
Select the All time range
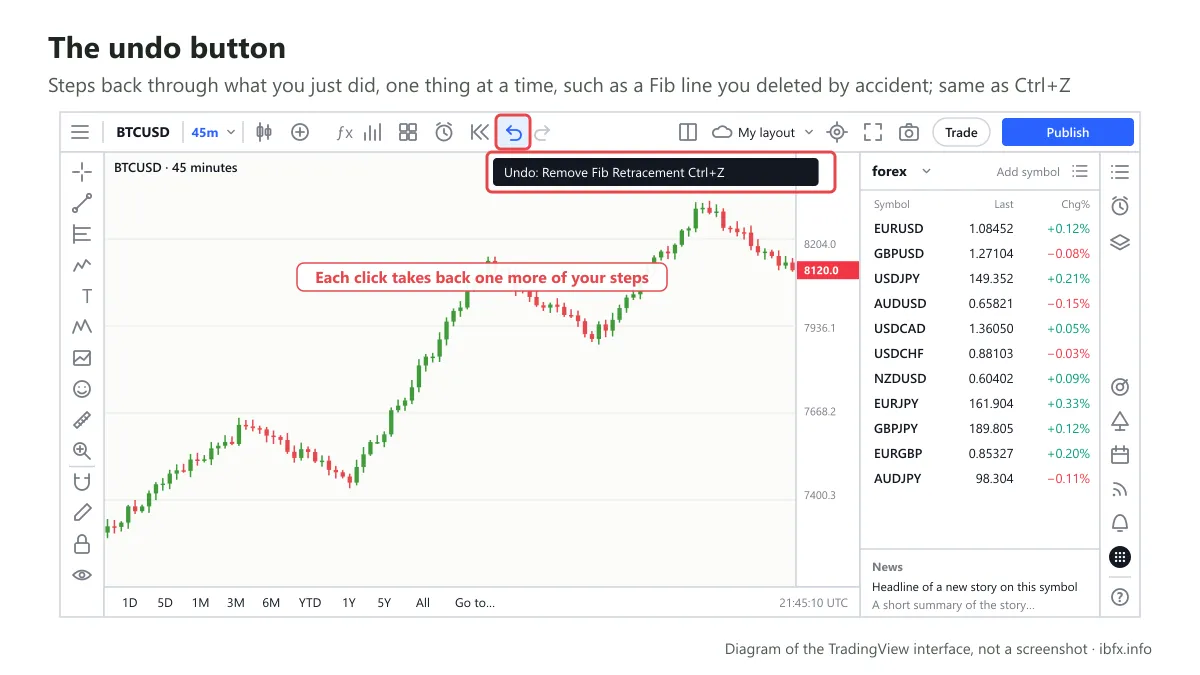click(x=423, y=602)
